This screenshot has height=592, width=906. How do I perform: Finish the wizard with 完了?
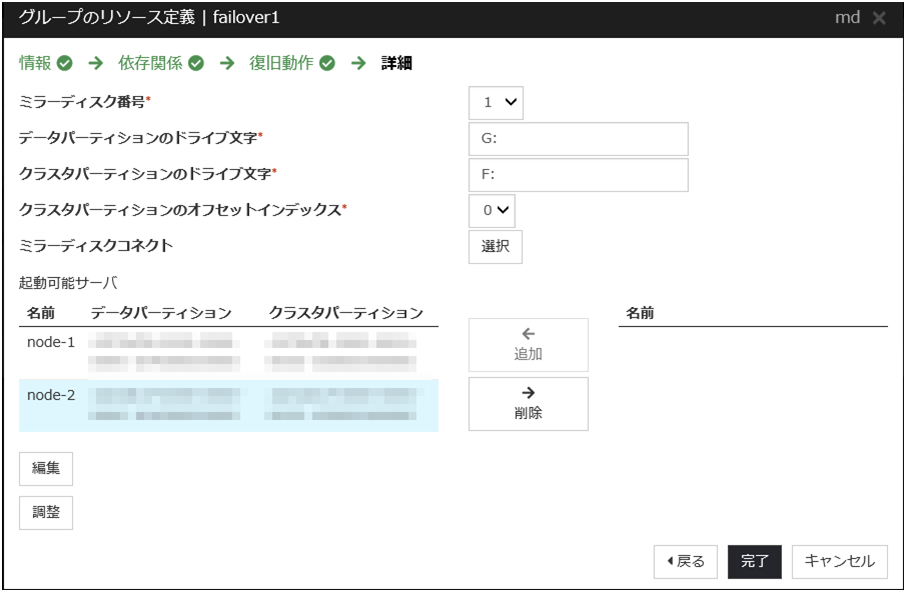(754, 562)
